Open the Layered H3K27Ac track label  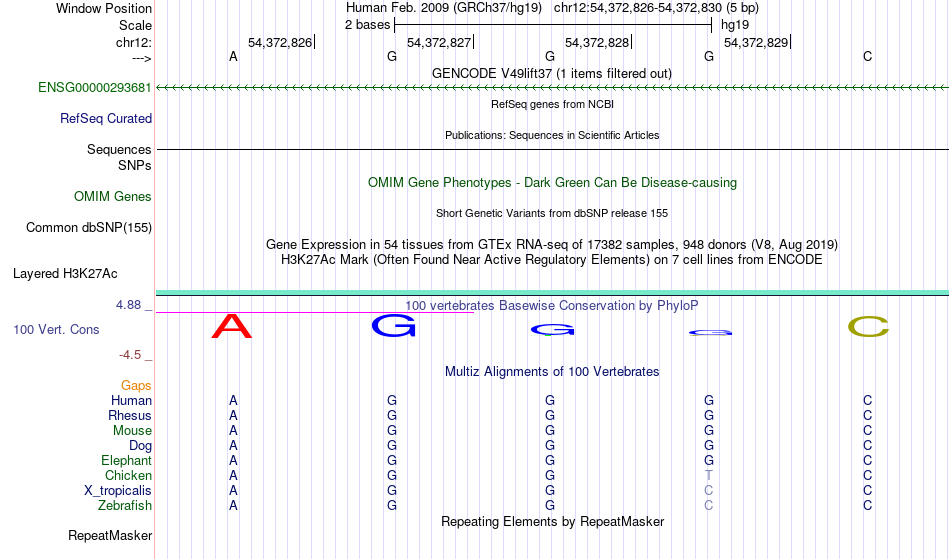tap(65, 274)
